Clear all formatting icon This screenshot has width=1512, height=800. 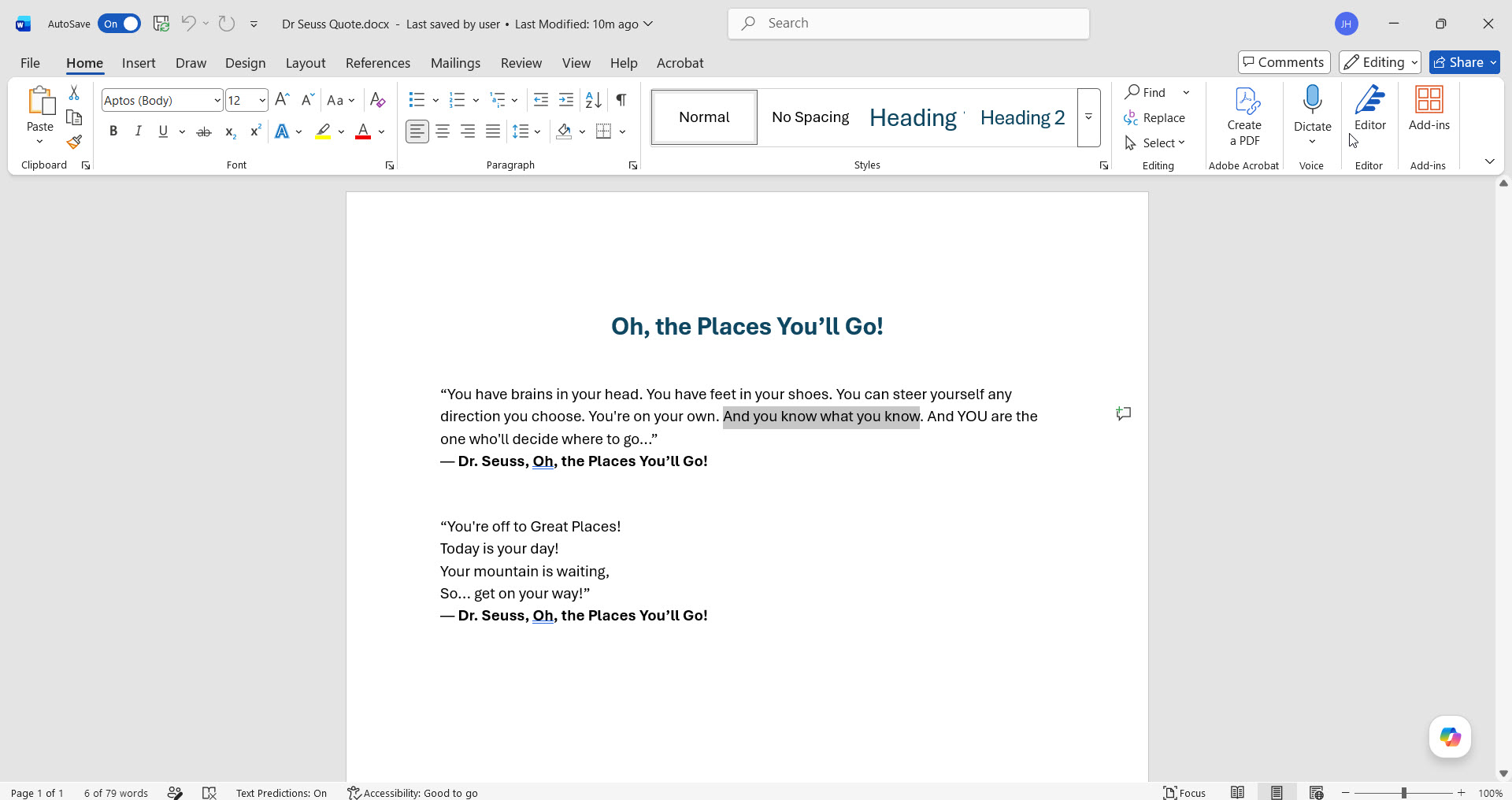coord(378,100)
